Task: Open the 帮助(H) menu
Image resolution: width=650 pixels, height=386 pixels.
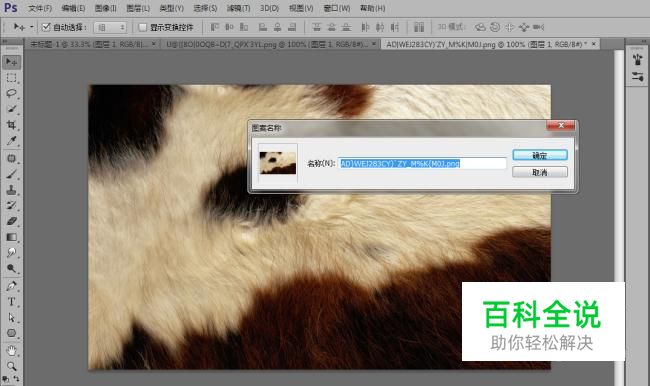Action: (x=373, y=8)
